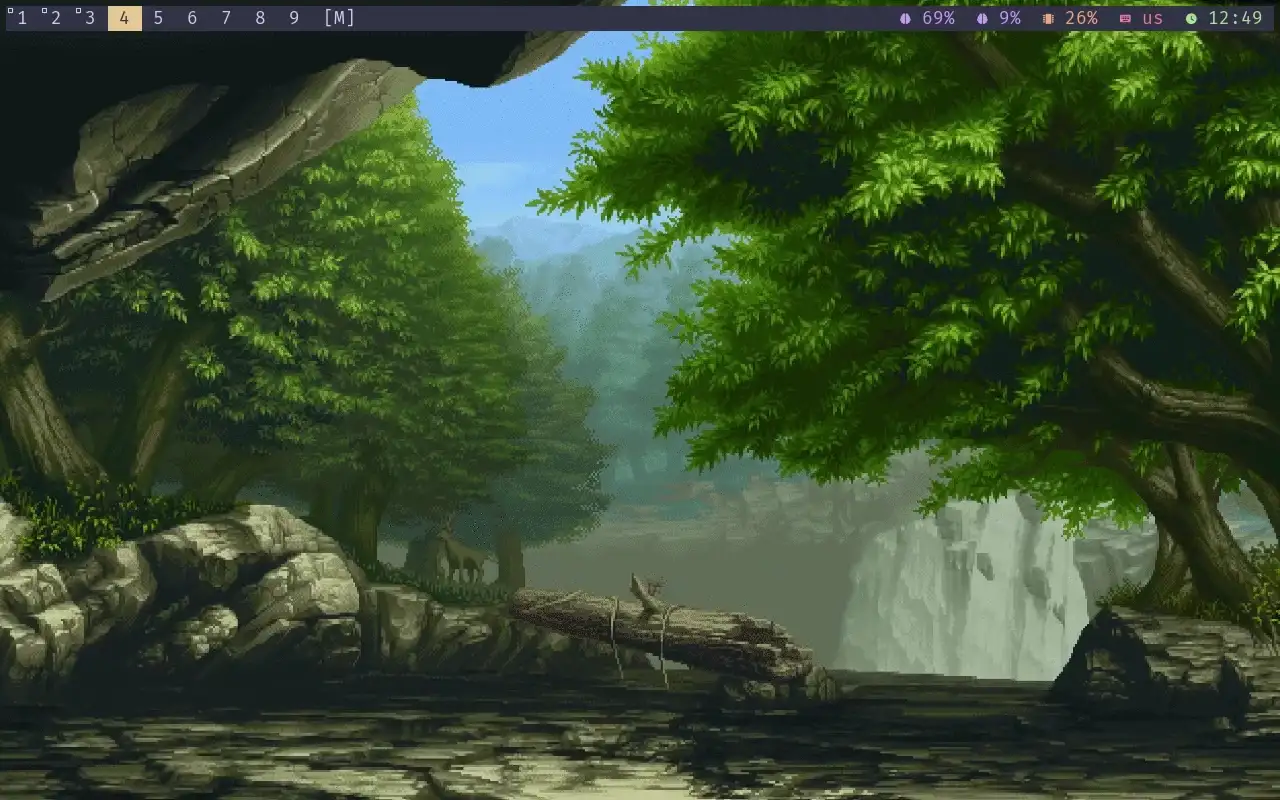Click the chip icon beside 26%
Image resolution: width=1280 pixels, height=800 pixels.
click(x=1048, y=18)
